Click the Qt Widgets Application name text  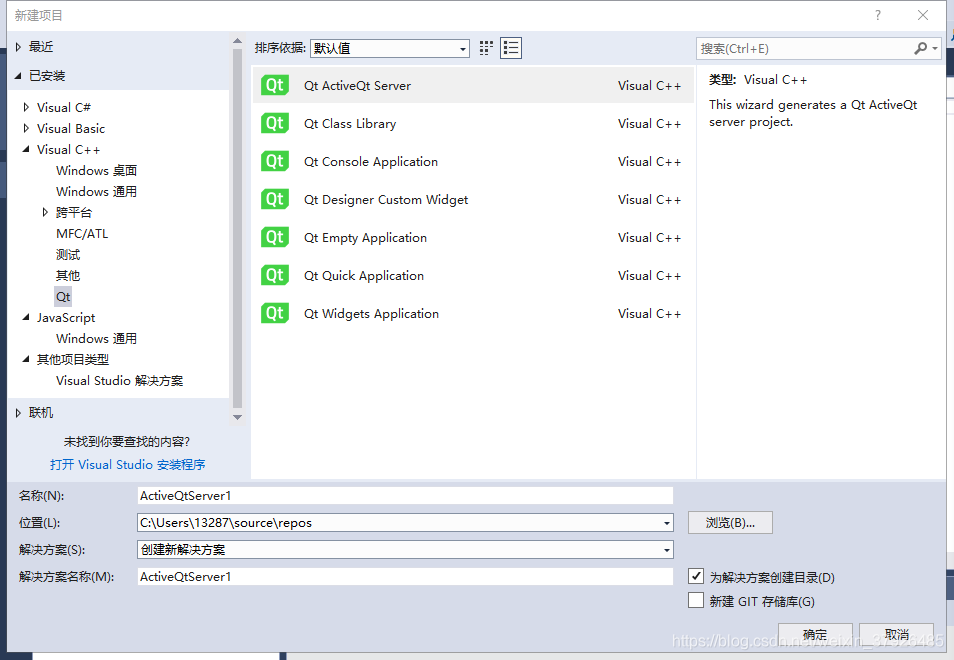pyautogui.click(x=371, y=314)
